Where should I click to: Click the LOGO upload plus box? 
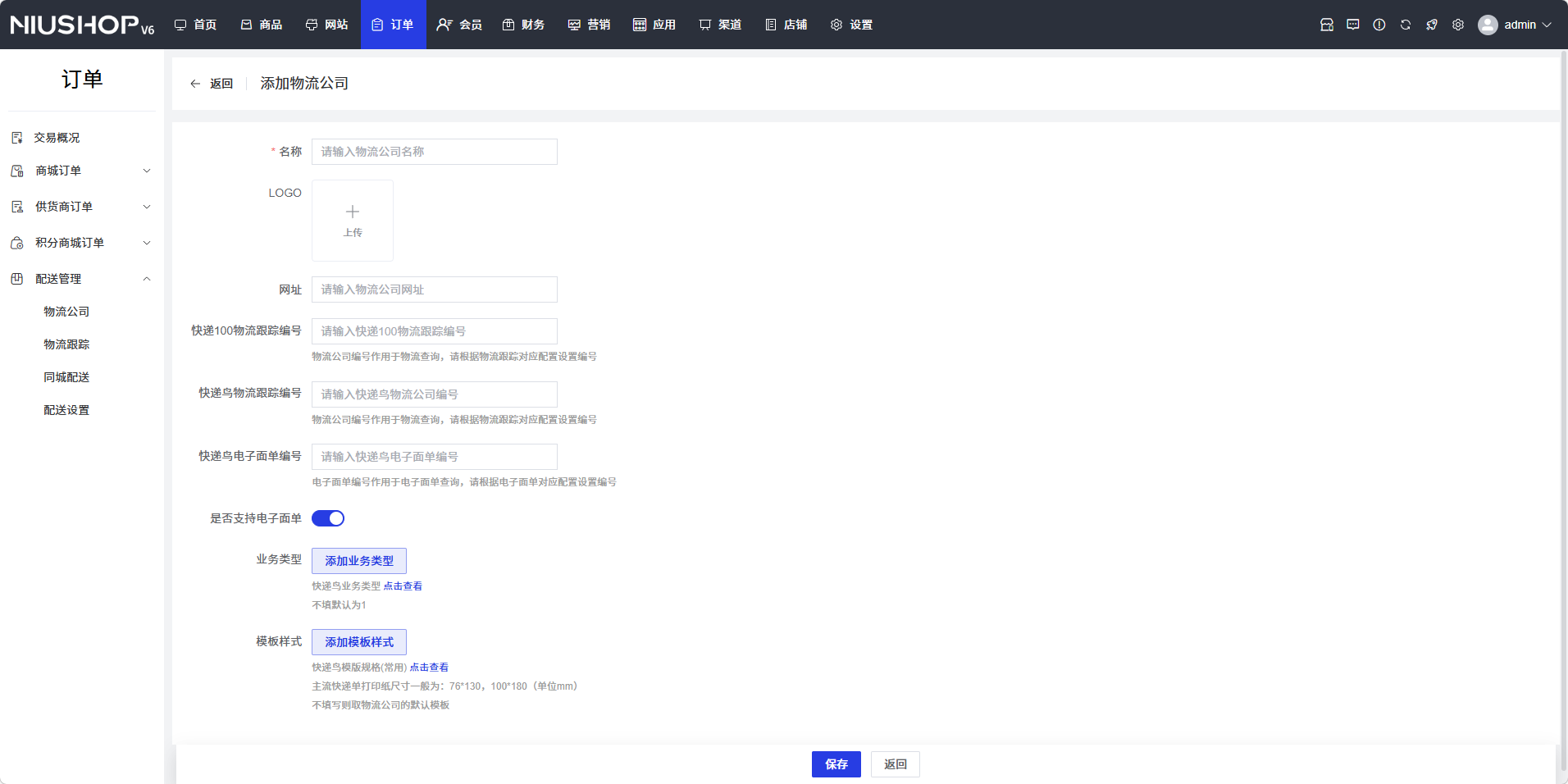pos(353,221)
